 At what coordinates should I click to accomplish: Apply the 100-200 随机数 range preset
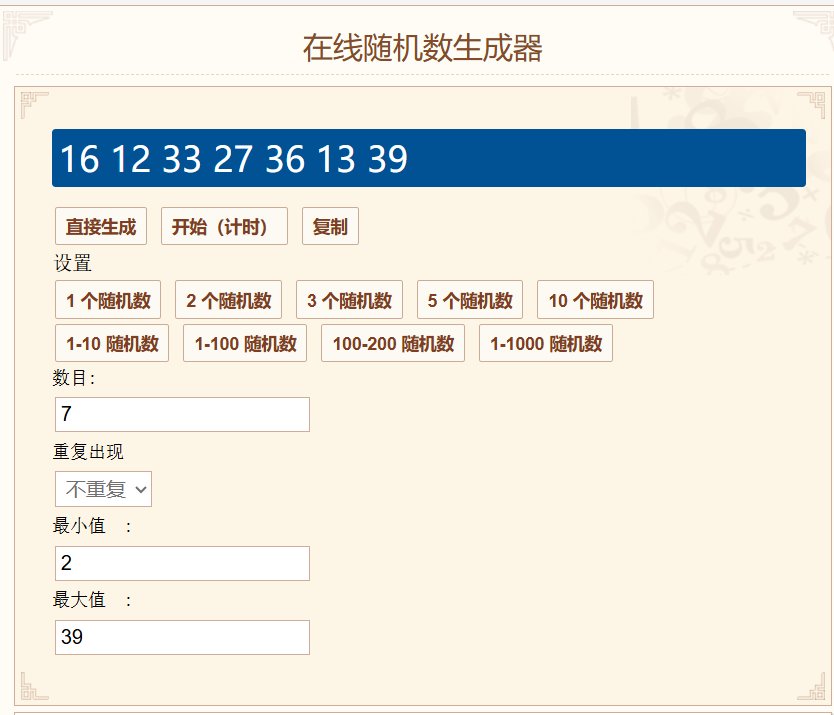coord(393,344)
